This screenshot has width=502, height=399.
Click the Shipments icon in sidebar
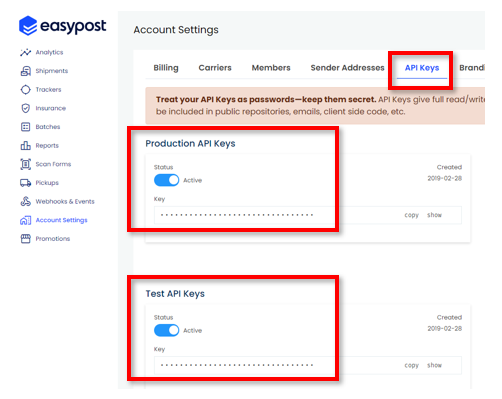[25, 71]
